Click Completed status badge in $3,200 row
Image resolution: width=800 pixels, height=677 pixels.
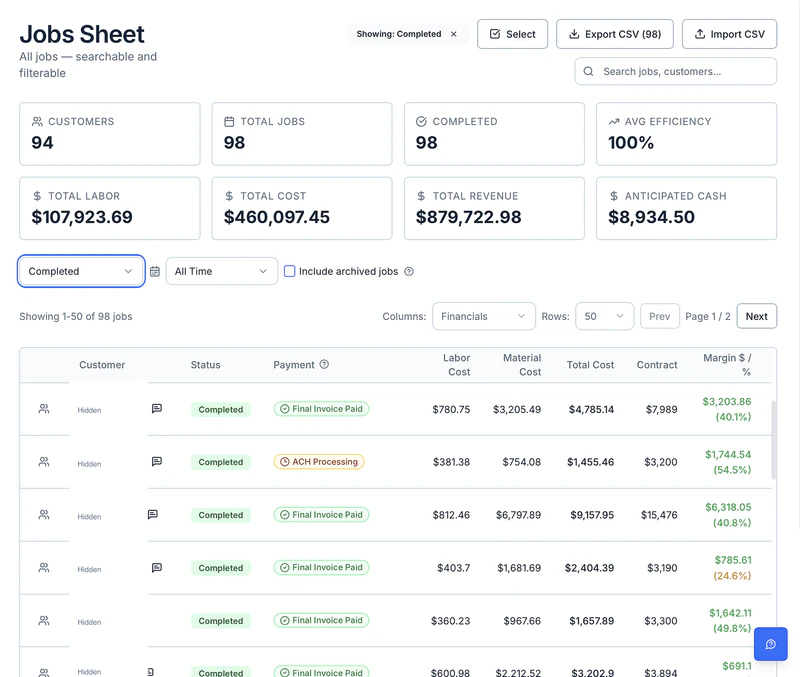pyautogui.click(x=221, y=462)
